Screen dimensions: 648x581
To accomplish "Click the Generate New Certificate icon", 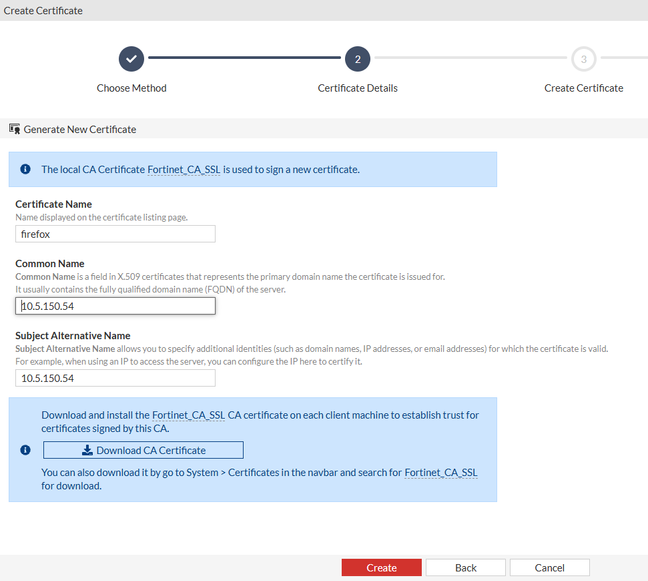I will point(14,129).
